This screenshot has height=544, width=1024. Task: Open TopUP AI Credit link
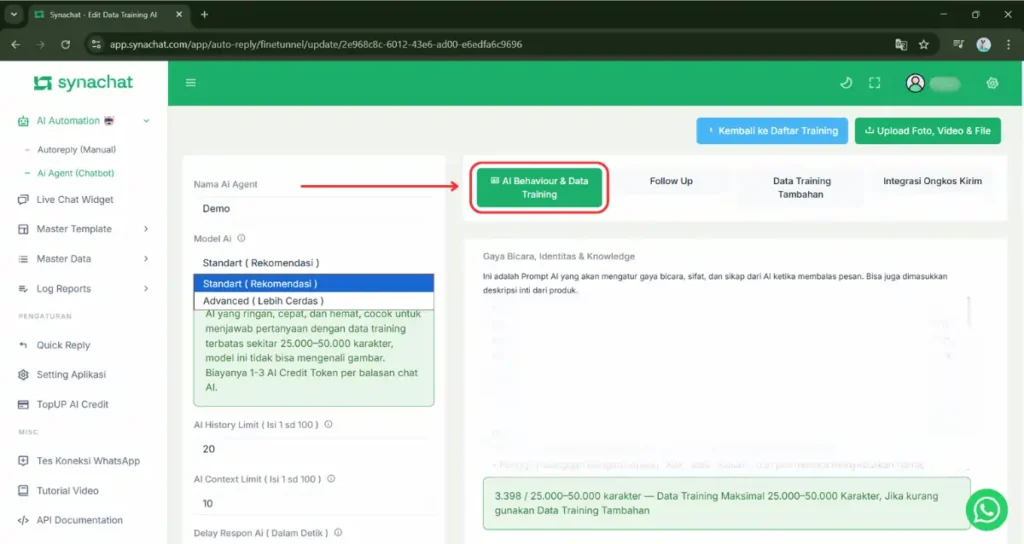tap(72, 404)
